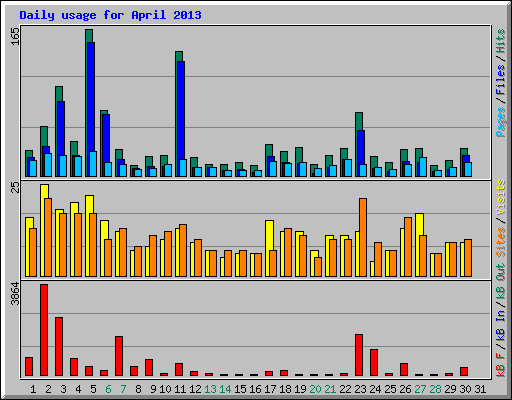Click day label 20 on the x-axis
This screenshot has height=400, width=512.
pyautogui.click(x=315, y=389)
